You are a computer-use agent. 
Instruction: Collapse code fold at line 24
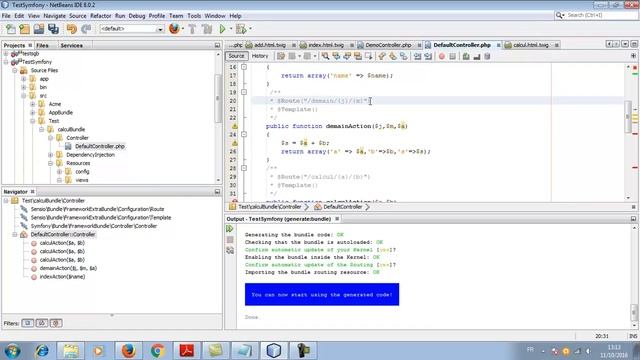click(244, 134)
